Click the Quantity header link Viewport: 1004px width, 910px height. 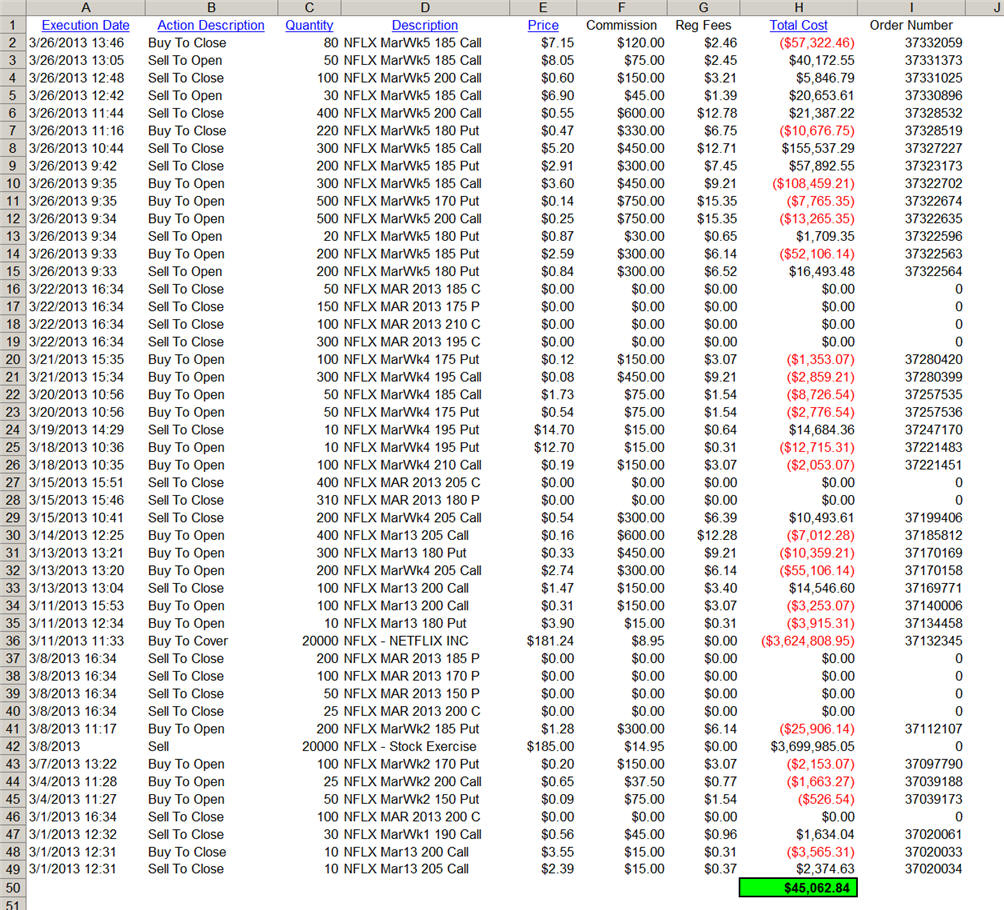pyautogui.click(x=309, y=25)
